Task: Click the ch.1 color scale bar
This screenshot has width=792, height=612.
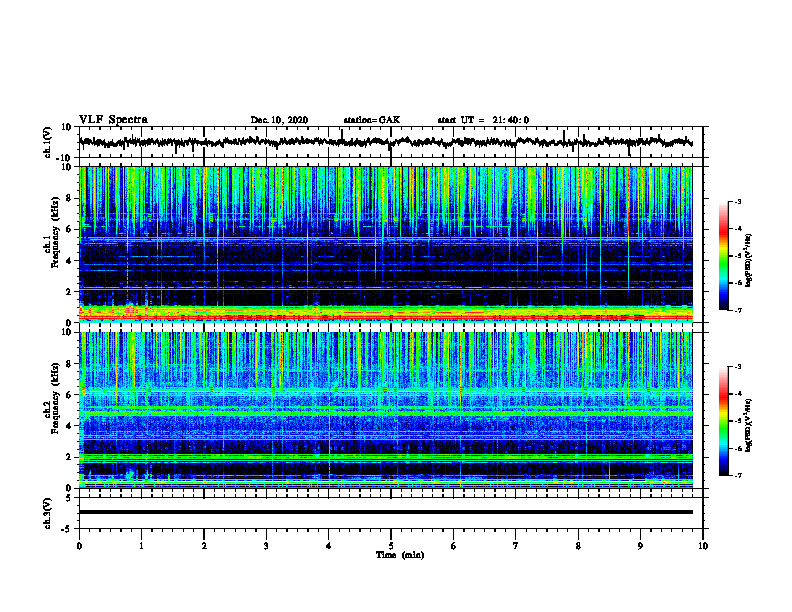Action: [723, 256]
